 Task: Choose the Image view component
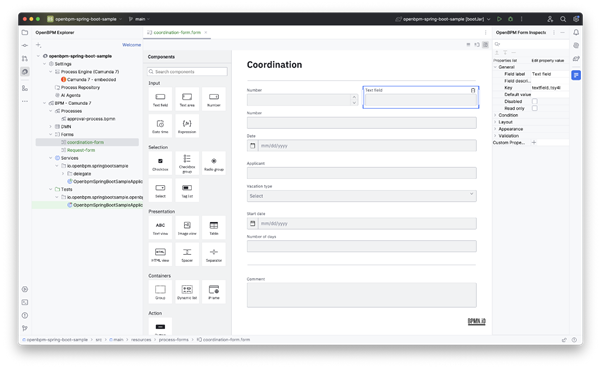(187, 228)
